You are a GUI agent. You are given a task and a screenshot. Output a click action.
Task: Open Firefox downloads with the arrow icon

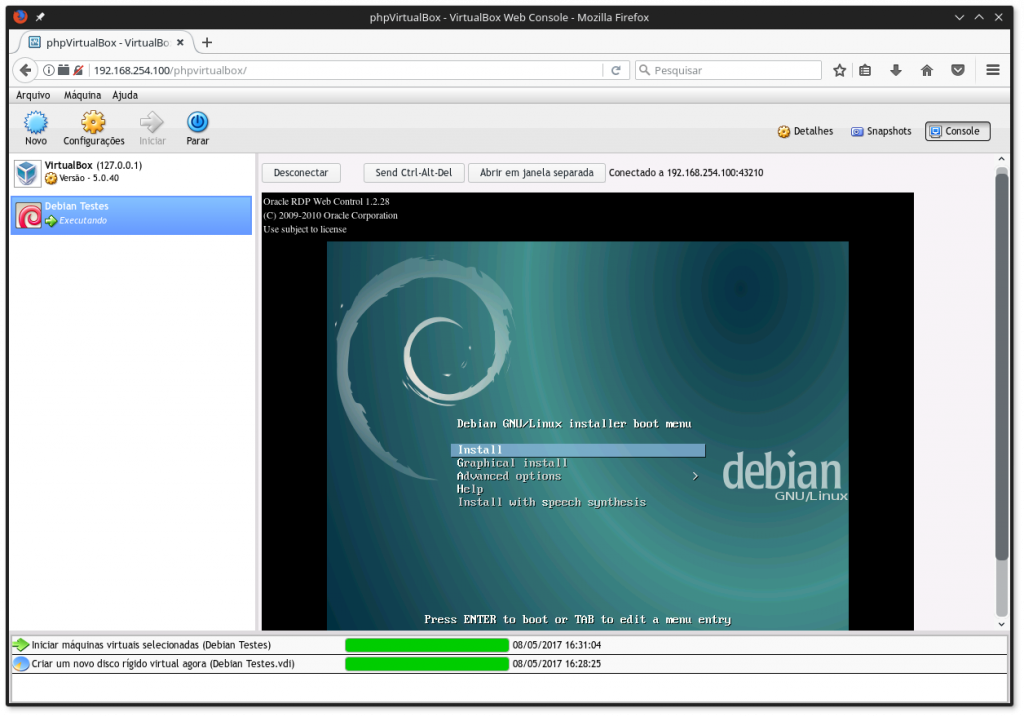893,70
